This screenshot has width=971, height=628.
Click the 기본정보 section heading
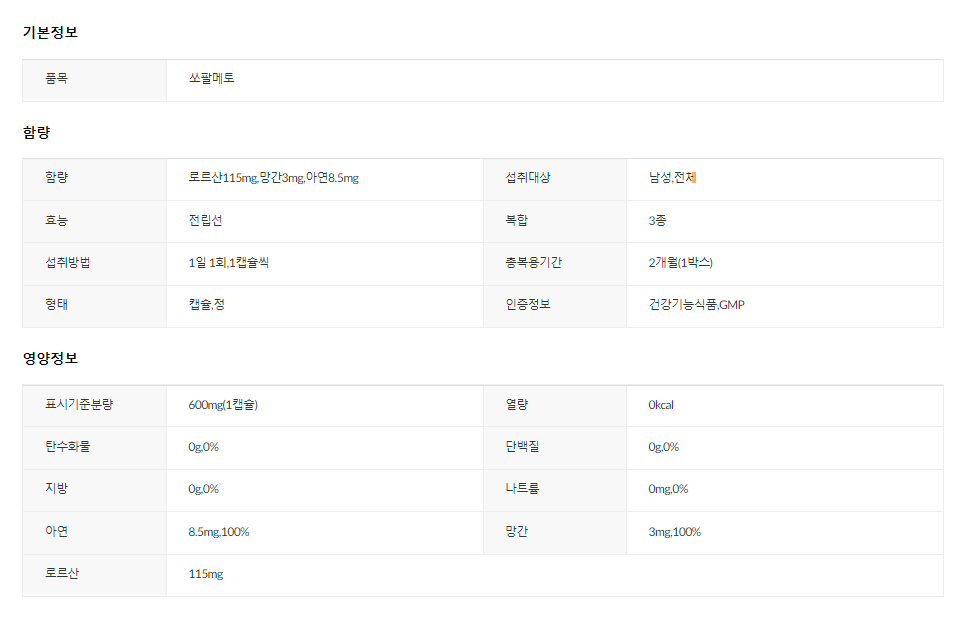[50, 32]
